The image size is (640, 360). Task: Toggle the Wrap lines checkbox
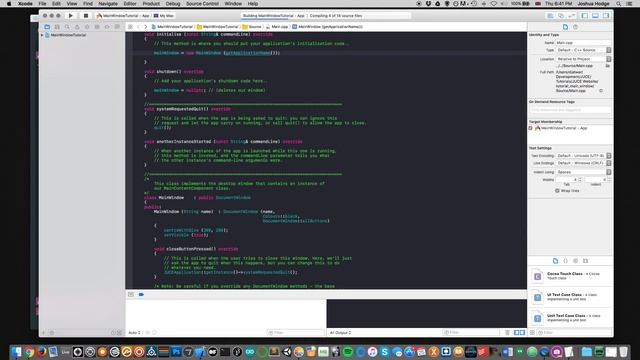tap(557, 191)
